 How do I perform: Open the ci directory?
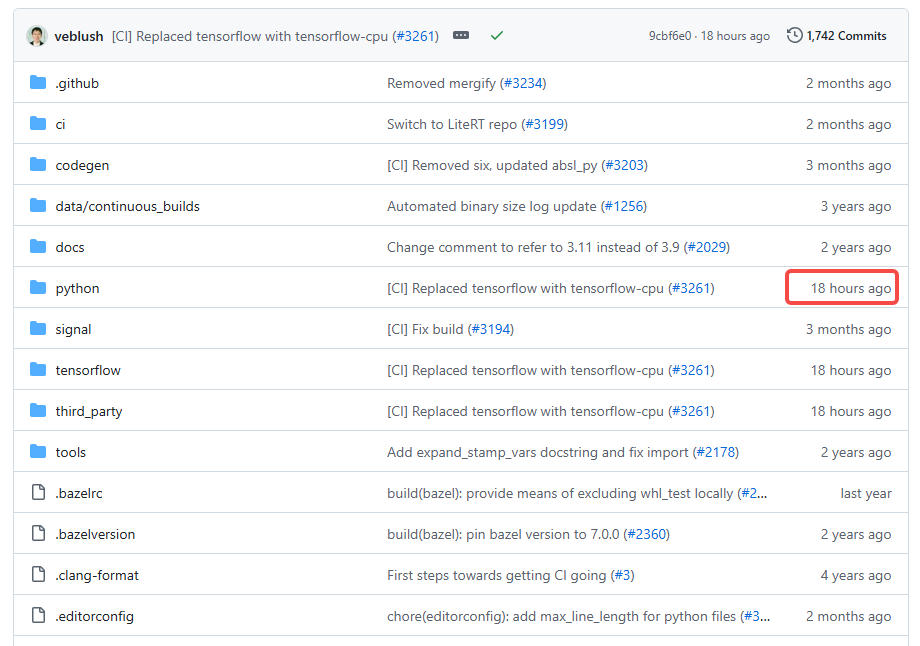[60, 124]
